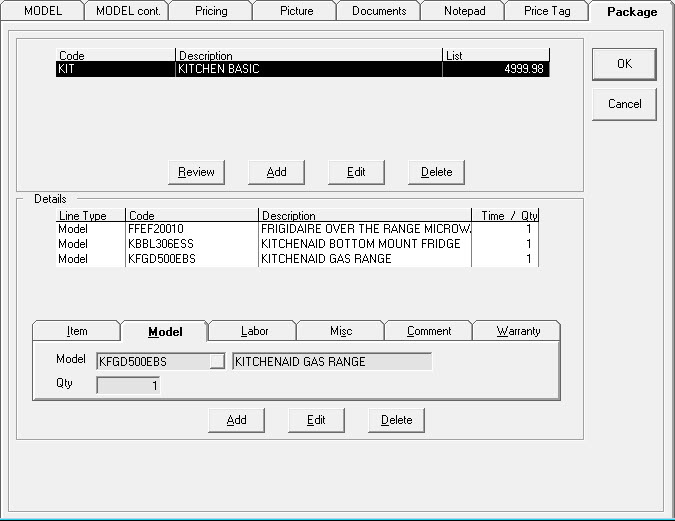The height and width of the screenshot is (521, 675).
Task: Click the Model code field KFGD500EBS
Action: pos(153,361)
